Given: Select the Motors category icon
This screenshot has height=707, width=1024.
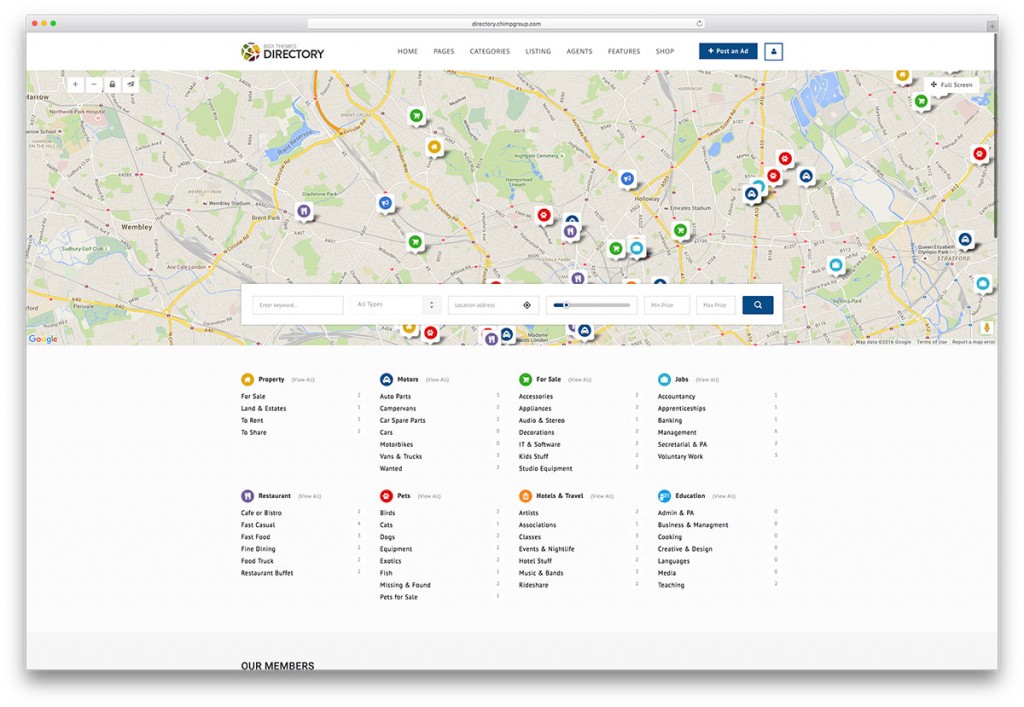Looking at the screenshot, I should [x=386, y=379].
